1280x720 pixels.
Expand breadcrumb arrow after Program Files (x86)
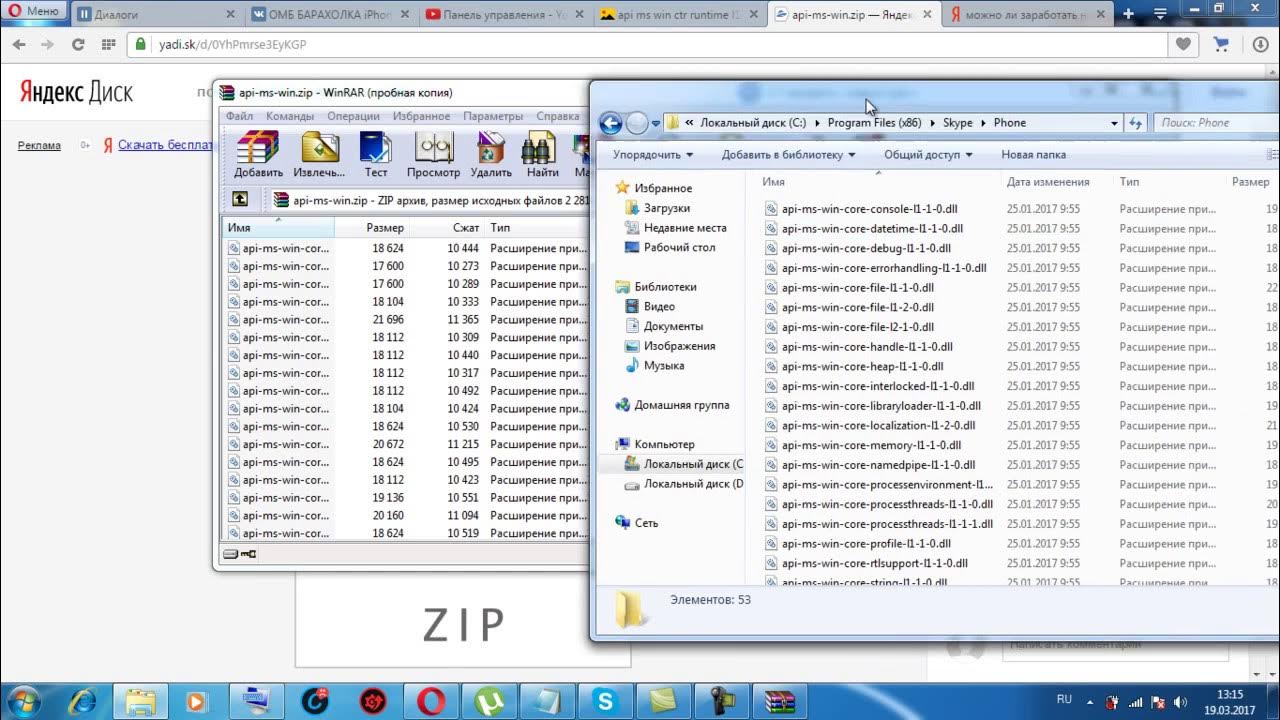pyautogui.click(x=932, y=123)
